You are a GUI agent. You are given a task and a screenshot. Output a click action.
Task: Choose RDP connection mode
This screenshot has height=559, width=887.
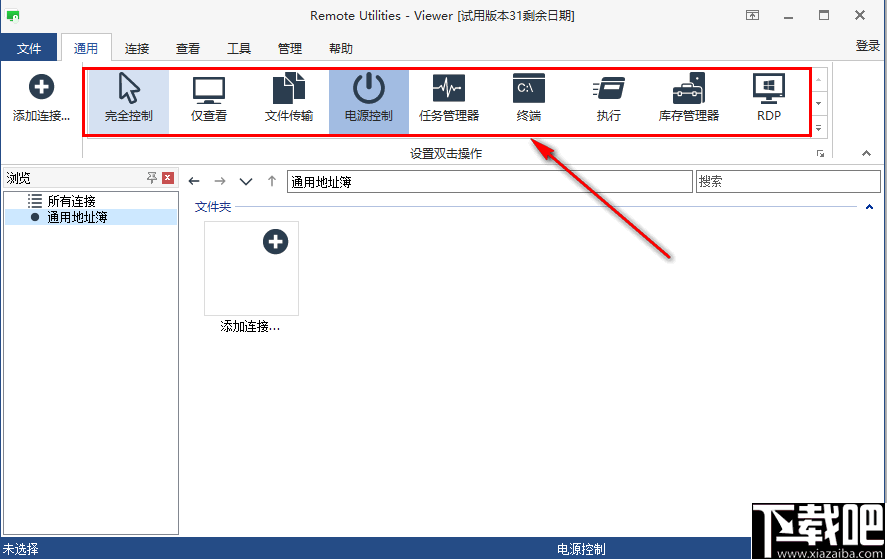coord(769,101)
